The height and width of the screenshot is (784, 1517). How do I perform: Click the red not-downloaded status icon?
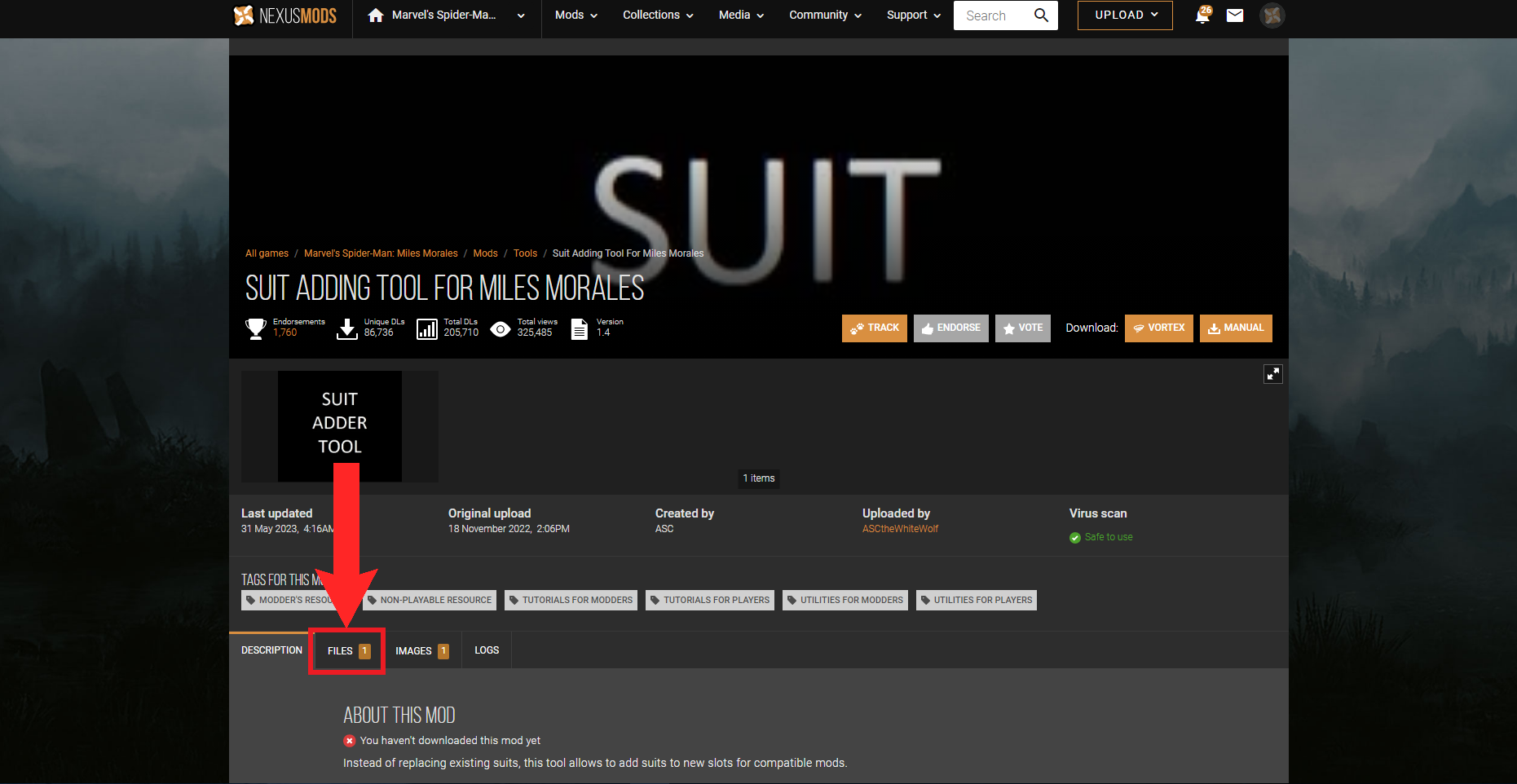(349, 741)
